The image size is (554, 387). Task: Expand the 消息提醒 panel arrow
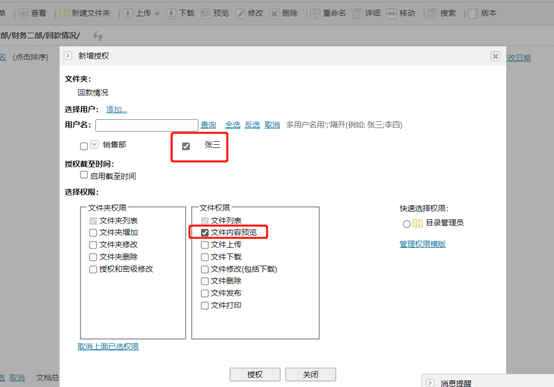[430, 383]
